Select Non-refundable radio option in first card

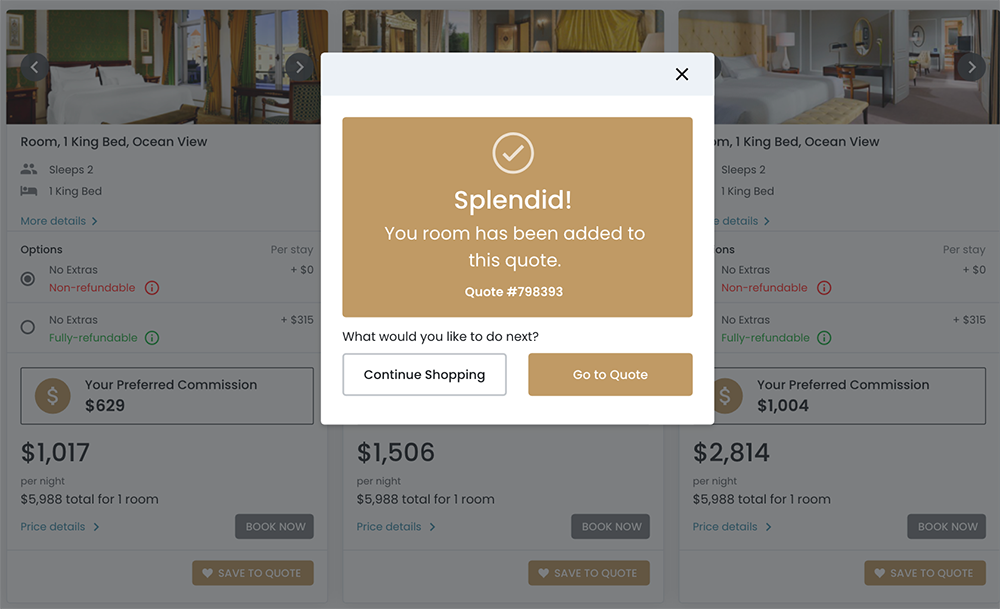pyautogui.click(x=28, y=279)
